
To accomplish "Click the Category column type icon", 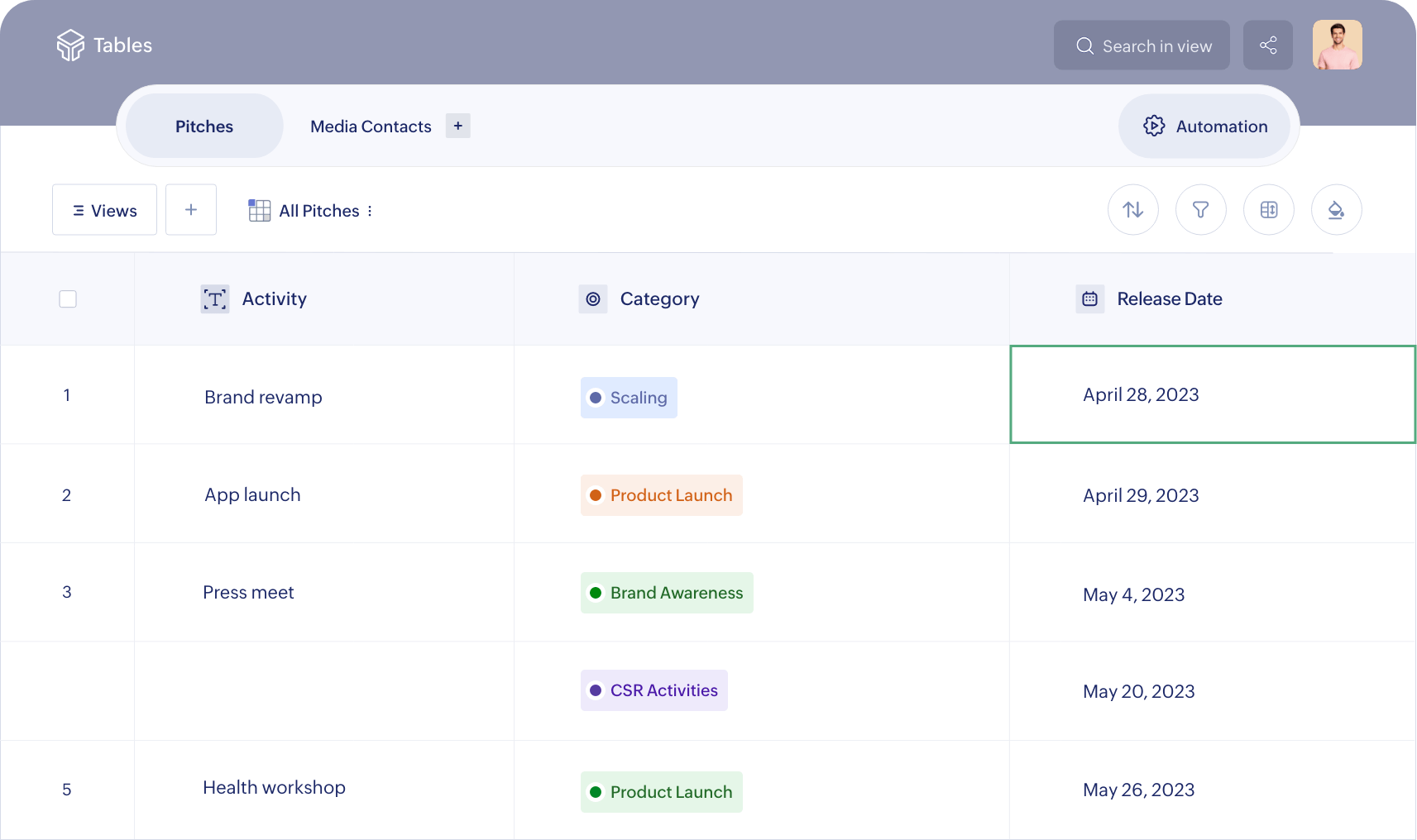I will 593,299.
